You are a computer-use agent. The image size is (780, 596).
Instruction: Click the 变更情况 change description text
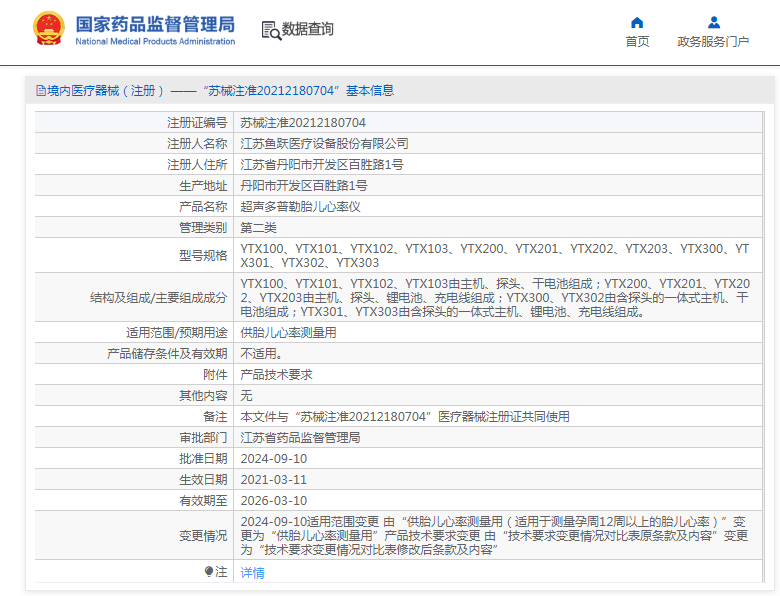[x=494, y=535]
